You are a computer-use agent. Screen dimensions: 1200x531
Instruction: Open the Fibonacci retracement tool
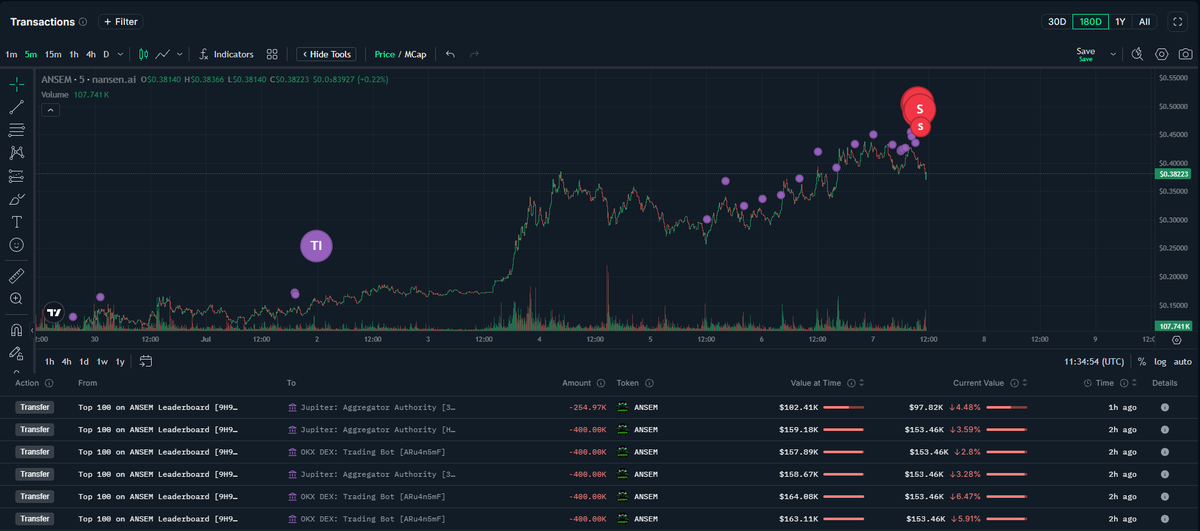click(x=16, y=130)
